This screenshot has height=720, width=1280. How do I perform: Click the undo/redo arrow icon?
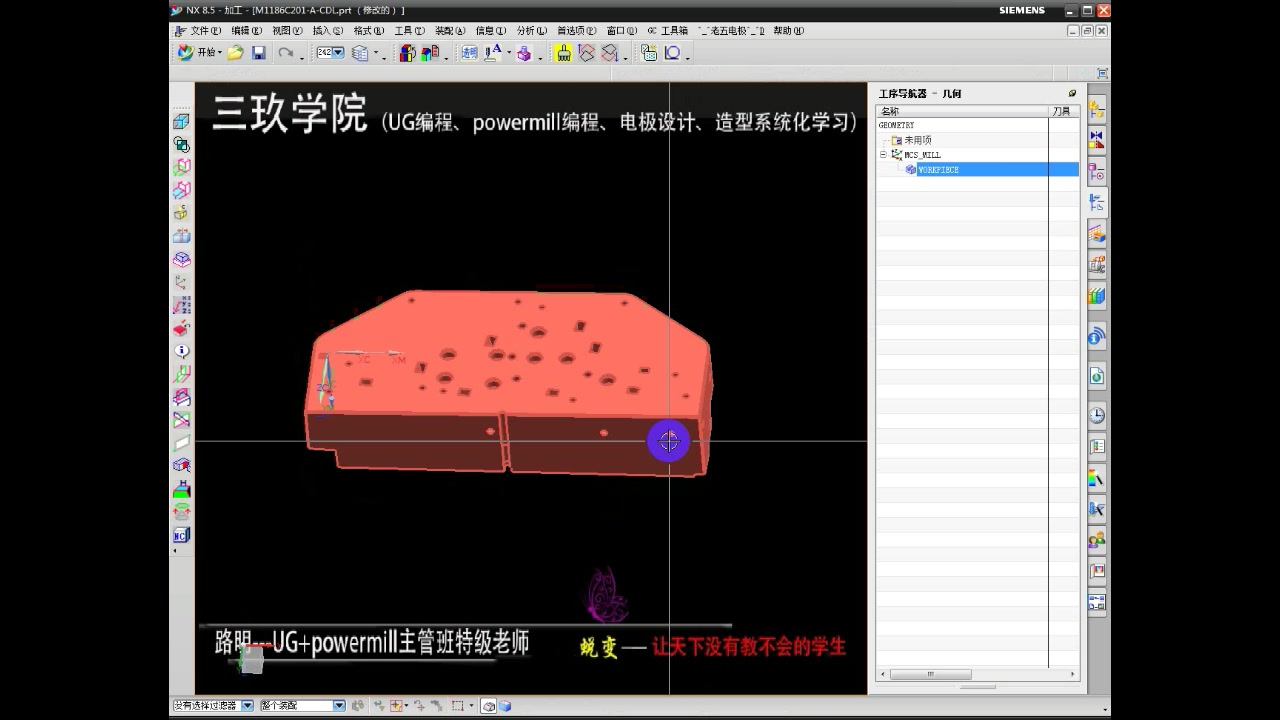point(287,53)
